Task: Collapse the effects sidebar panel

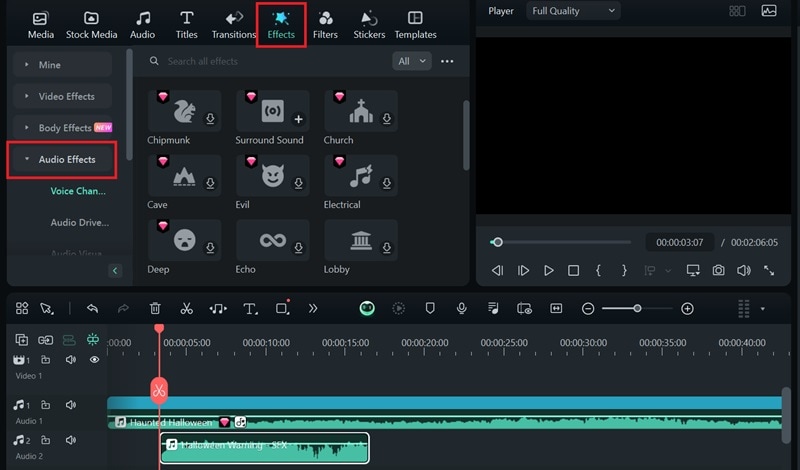Action: point(115,270)
